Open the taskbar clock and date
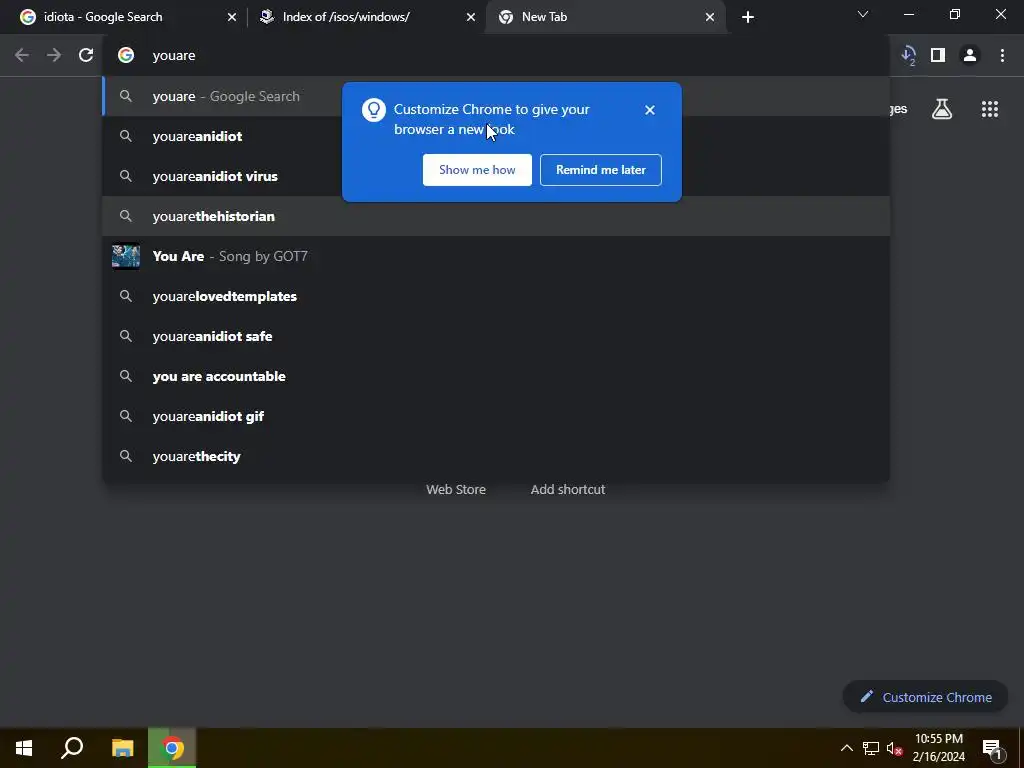The image size is (1024, 768). click(x=939, y=748)
